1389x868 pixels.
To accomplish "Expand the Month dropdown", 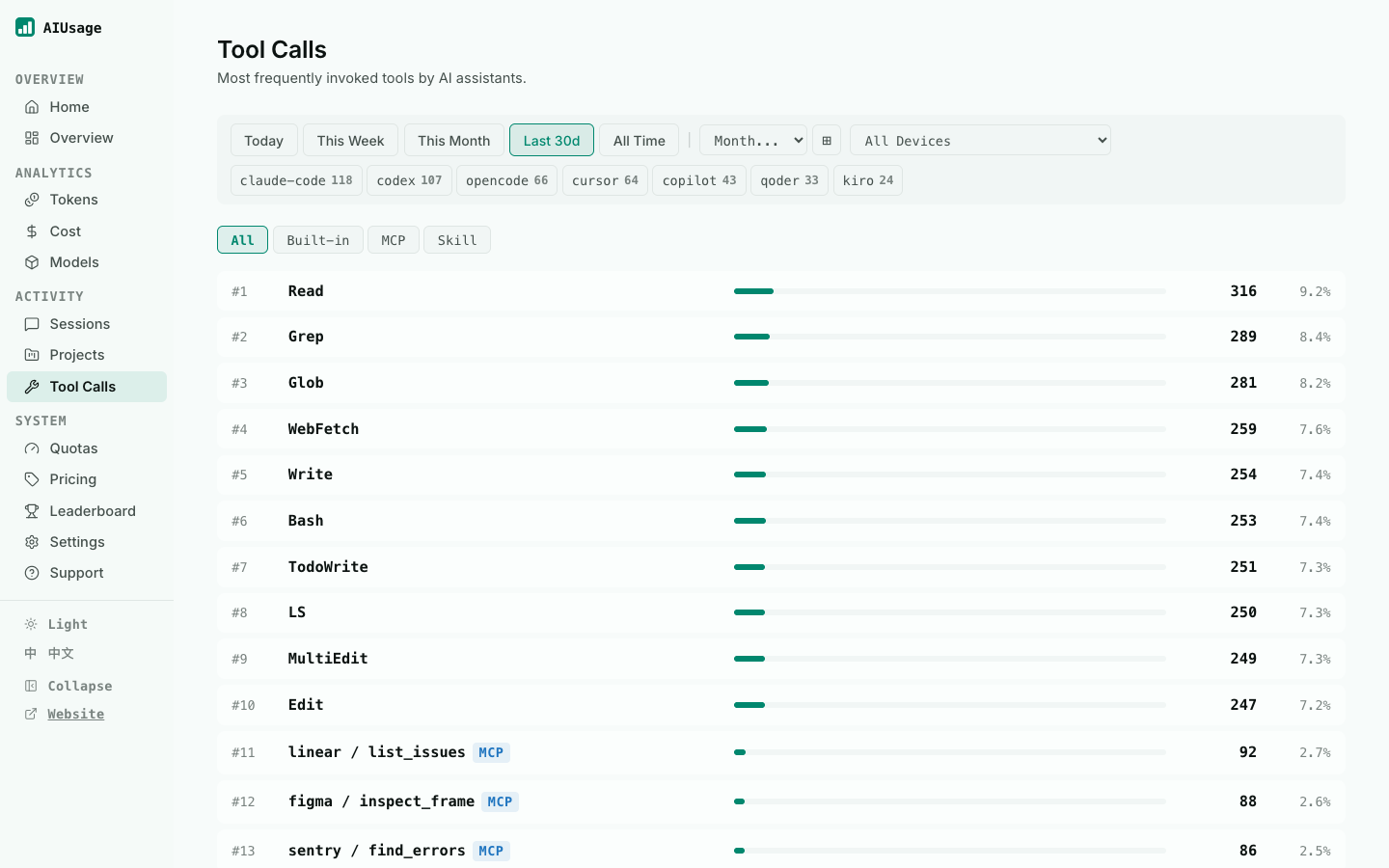I will 753,141.
